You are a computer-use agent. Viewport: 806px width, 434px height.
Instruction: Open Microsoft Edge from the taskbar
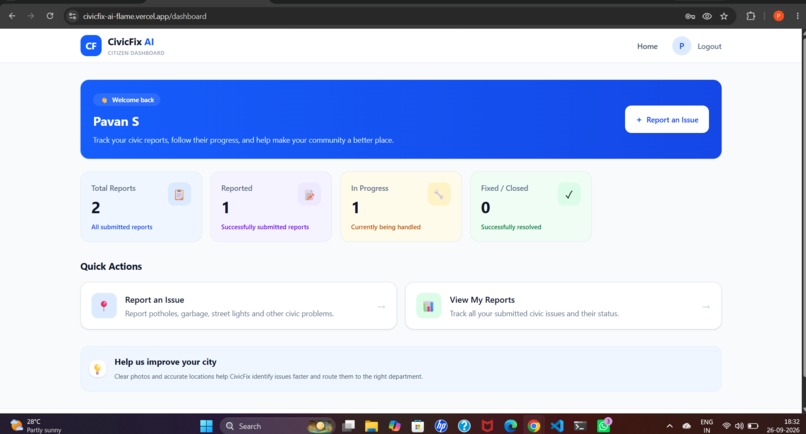[510, 426]
